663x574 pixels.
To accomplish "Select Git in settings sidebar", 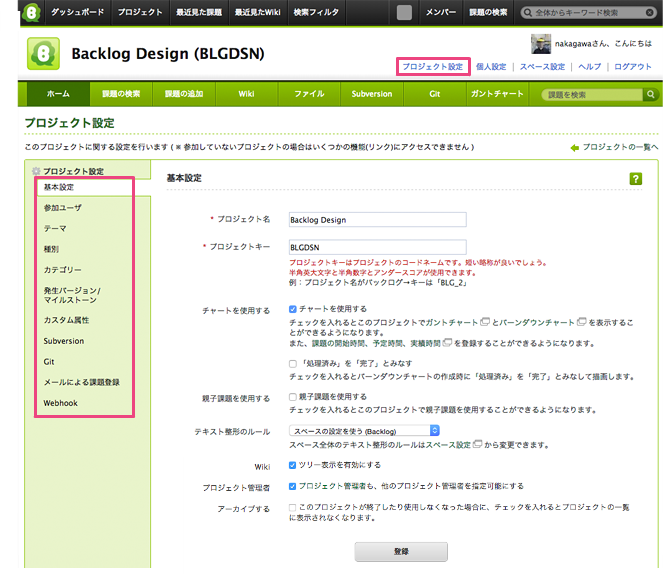I will (x=49, y=362).
